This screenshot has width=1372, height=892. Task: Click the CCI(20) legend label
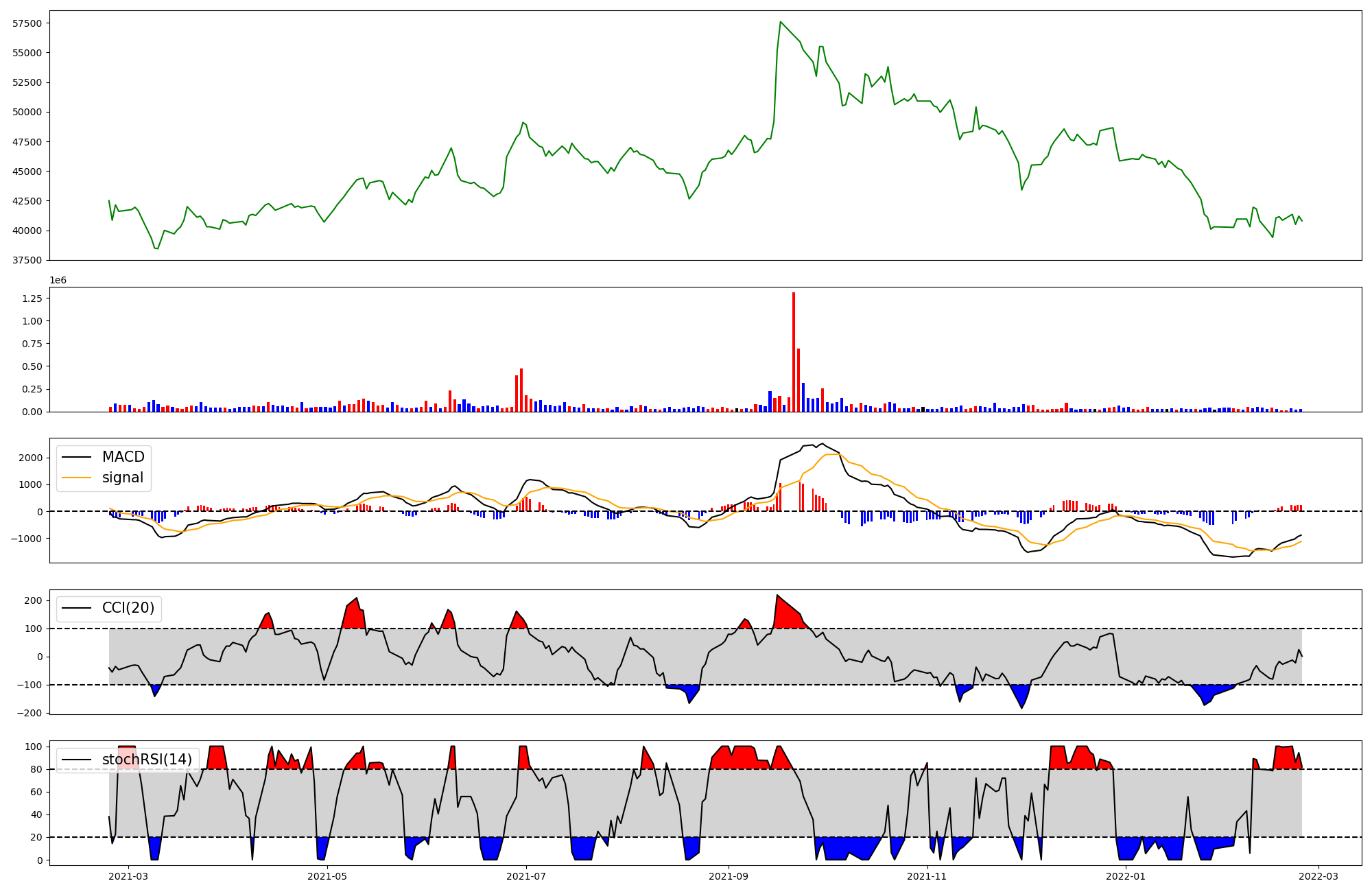pos(128,608)
